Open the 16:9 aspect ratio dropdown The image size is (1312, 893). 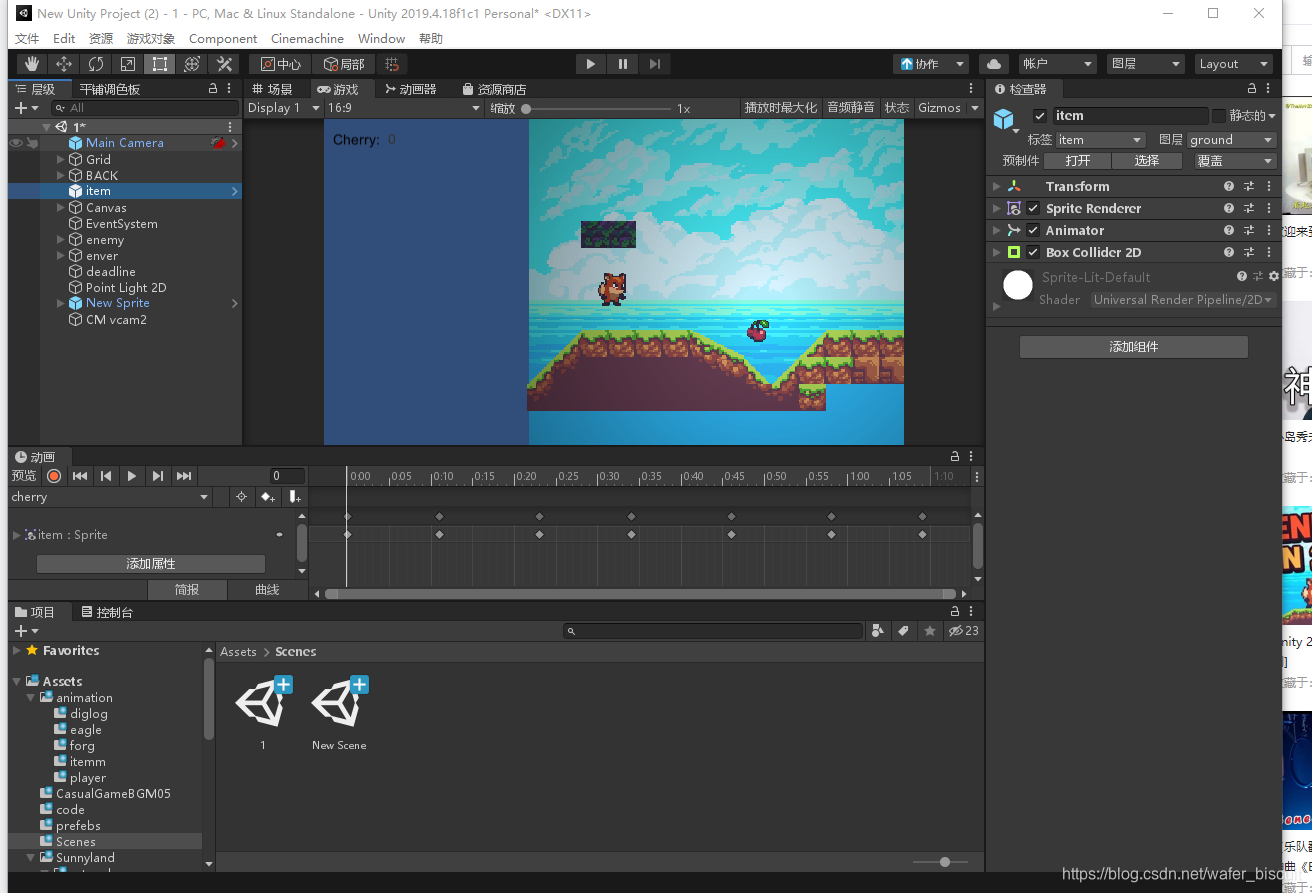[x=404, y=108]
